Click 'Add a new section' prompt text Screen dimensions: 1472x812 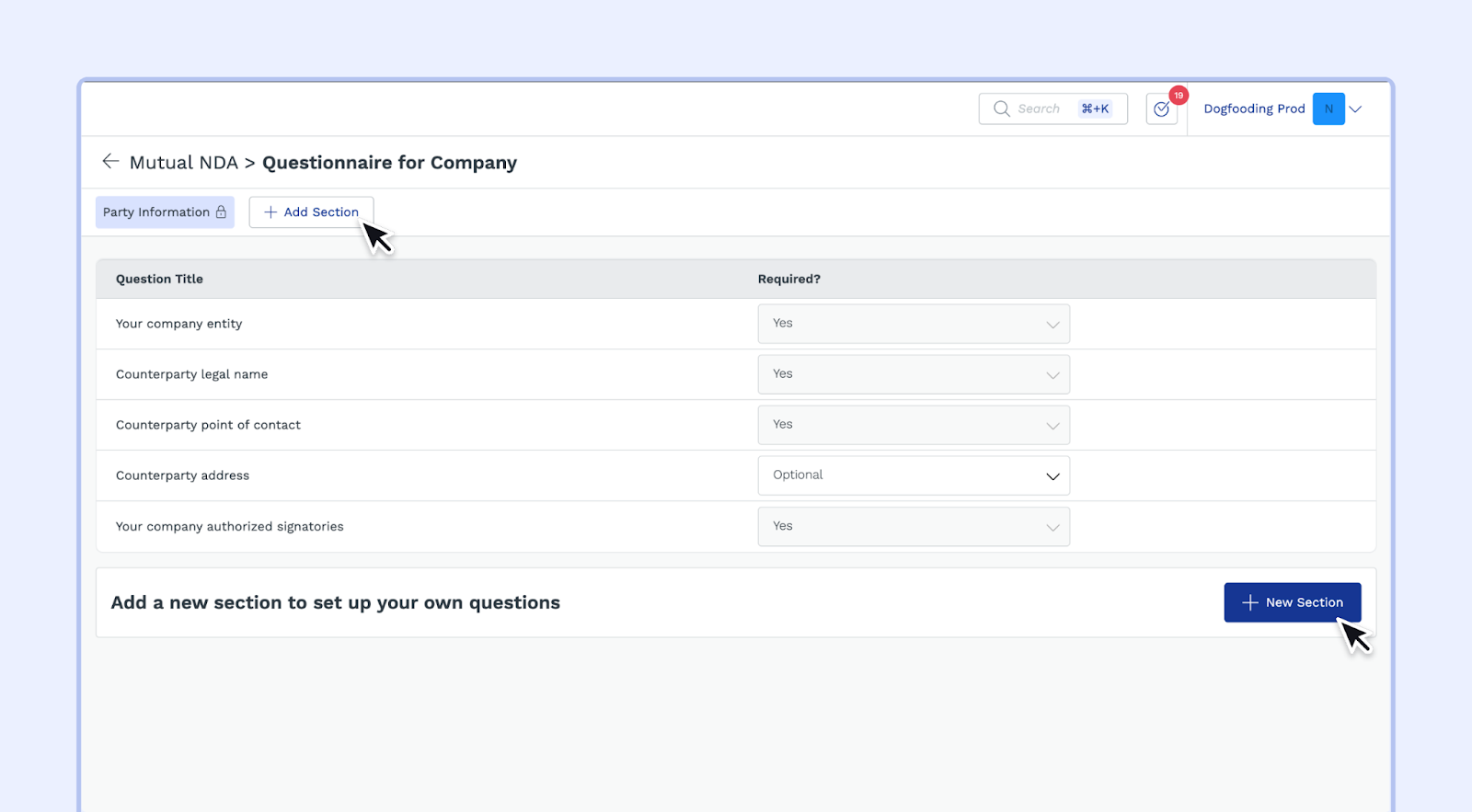coord(335,602)
